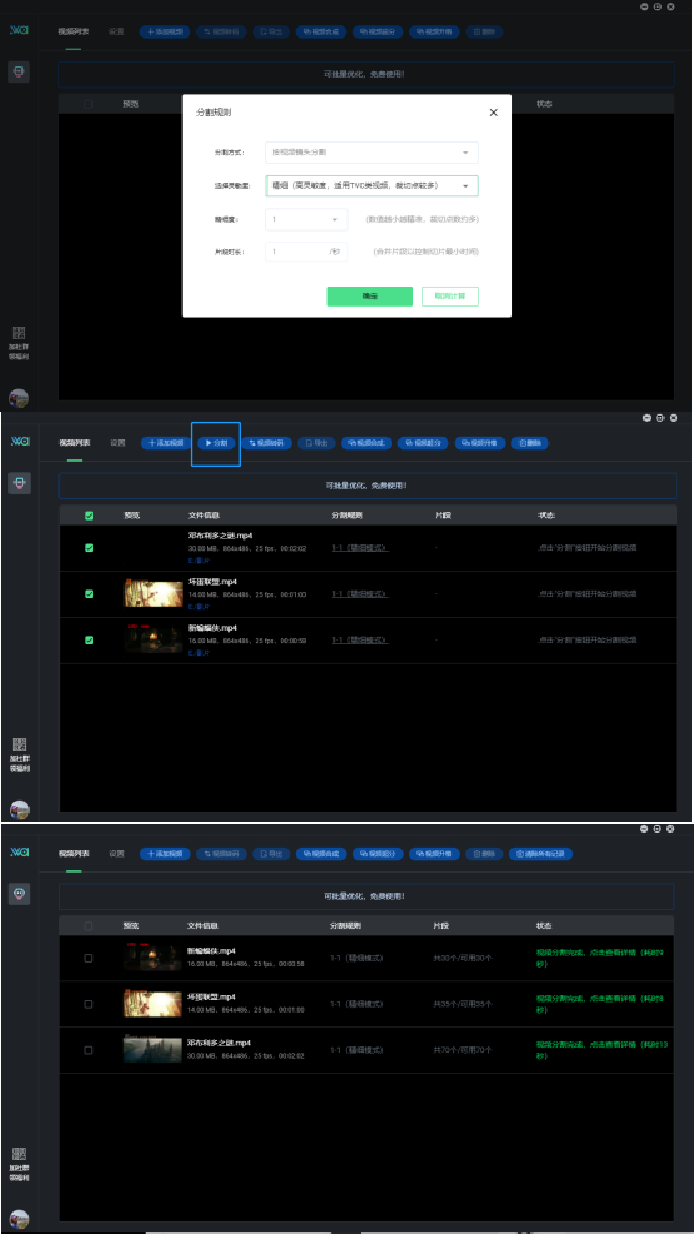Image resolution: width=694 pixels, height=1235 pixels.
Task: Click the highlighted 分割 play button
Action: [x=217, y=443]
